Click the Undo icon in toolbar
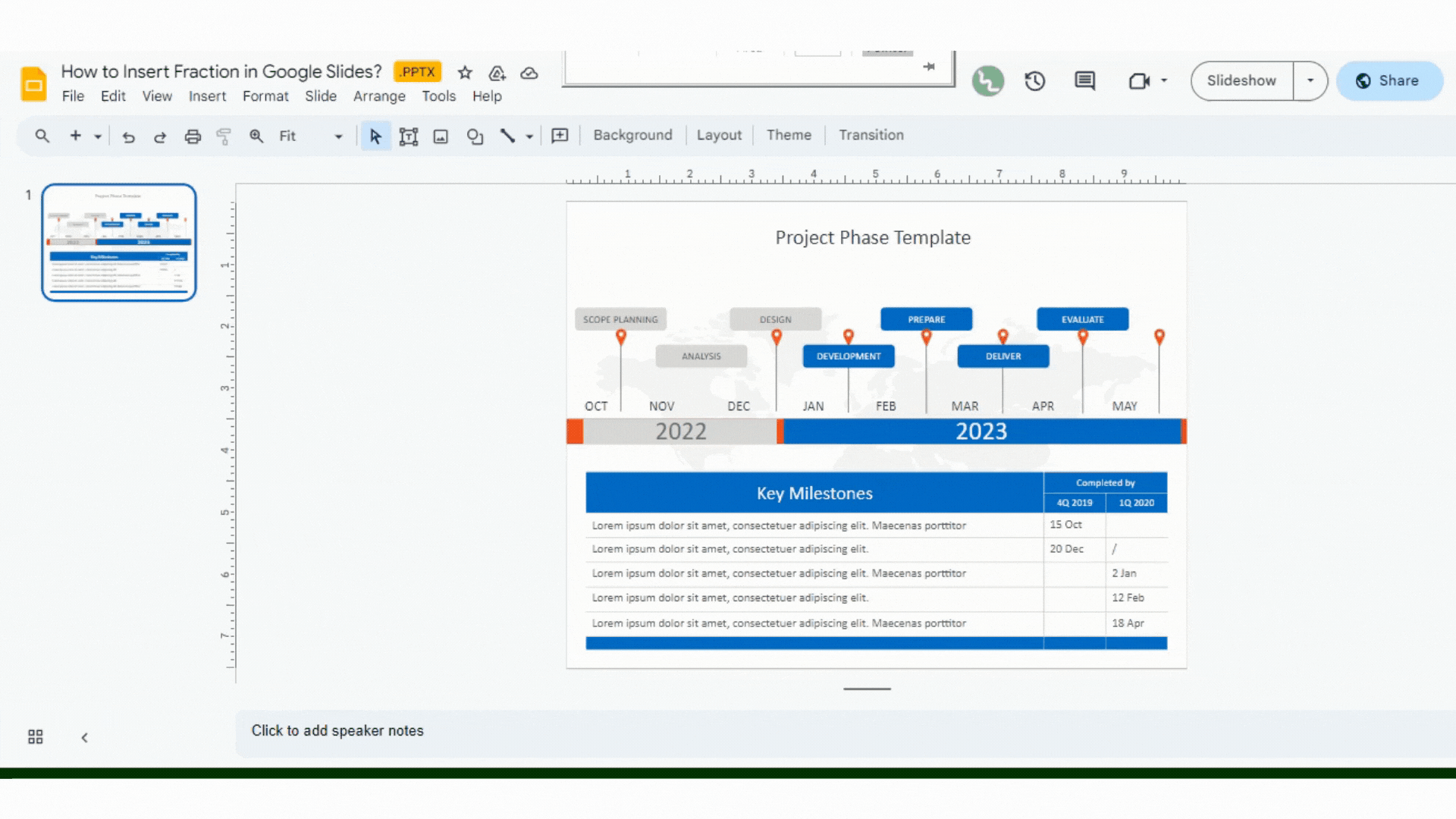This screenshot has height=819, width=1456. click(128, 135)
